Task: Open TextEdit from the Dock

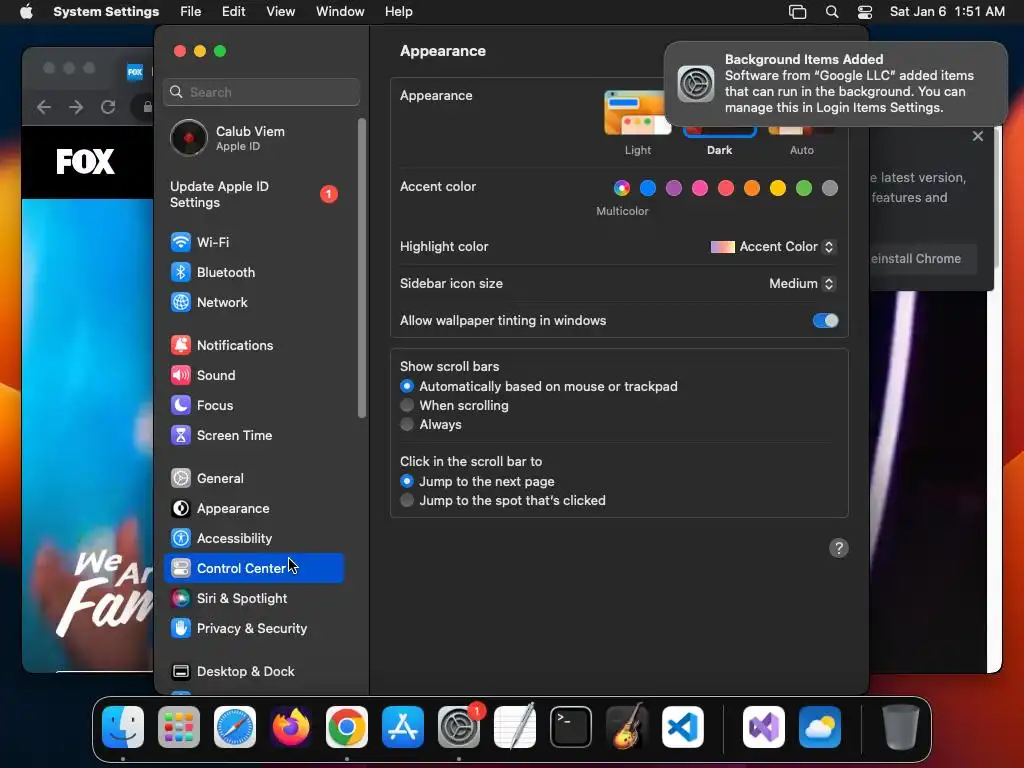Action: pos(515,727)
